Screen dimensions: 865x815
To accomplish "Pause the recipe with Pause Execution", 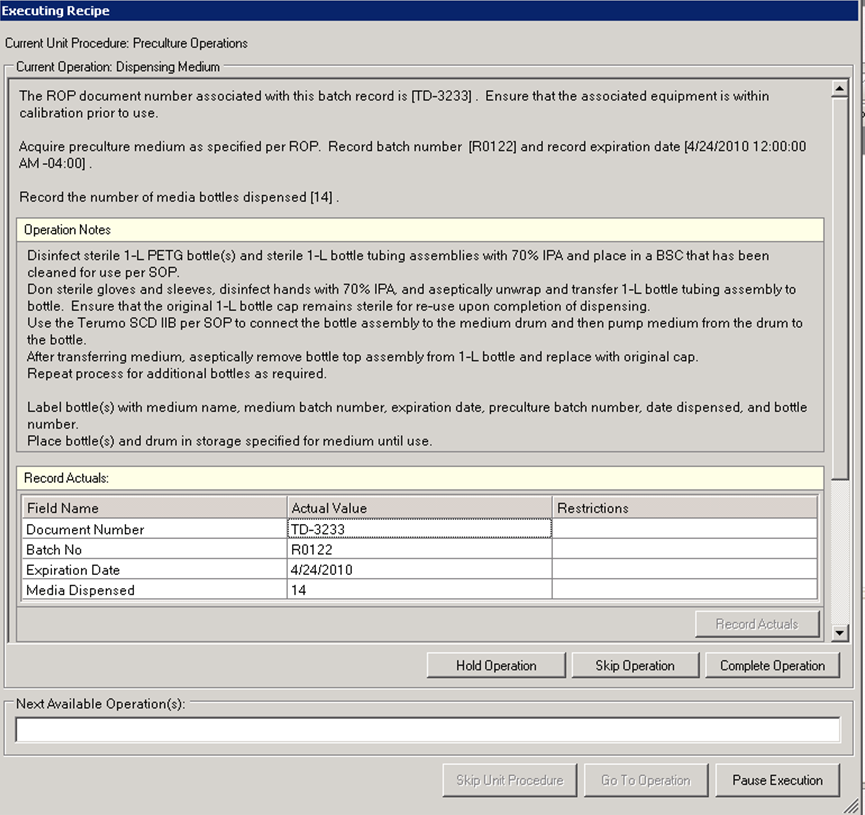I will tap(777, 780).
